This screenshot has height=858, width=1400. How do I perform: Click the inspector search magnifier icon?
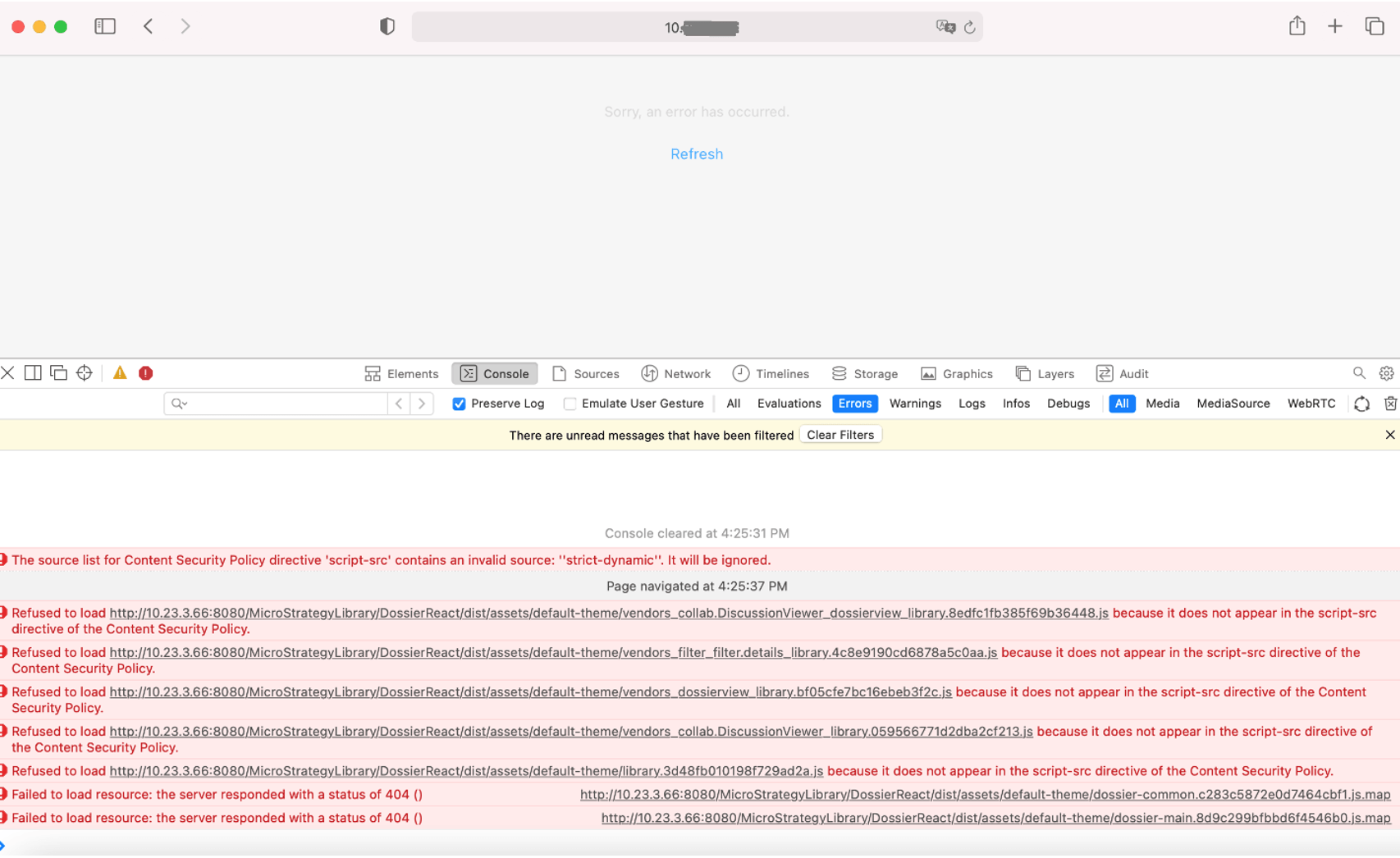[x=1359, y=373]
